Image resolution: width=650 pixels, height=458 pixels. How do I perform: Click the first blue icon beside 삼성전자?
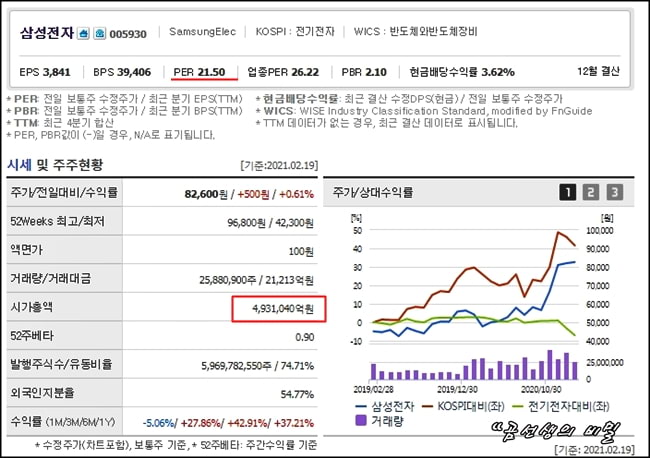(83, 33)
